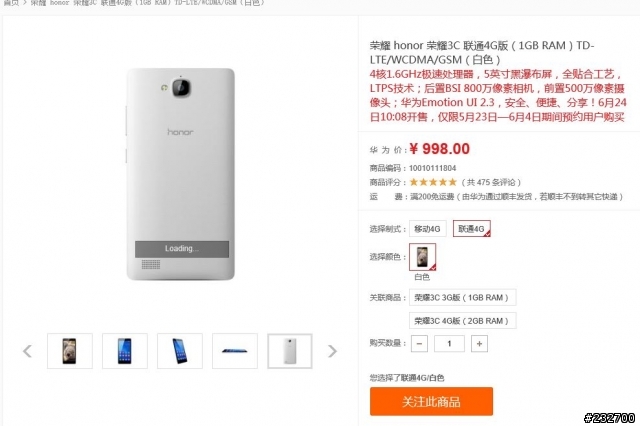Open related product 荣耀3C 4G版 (2GB RAM)
The image size is (640, 426).
(x=462, y=321)
